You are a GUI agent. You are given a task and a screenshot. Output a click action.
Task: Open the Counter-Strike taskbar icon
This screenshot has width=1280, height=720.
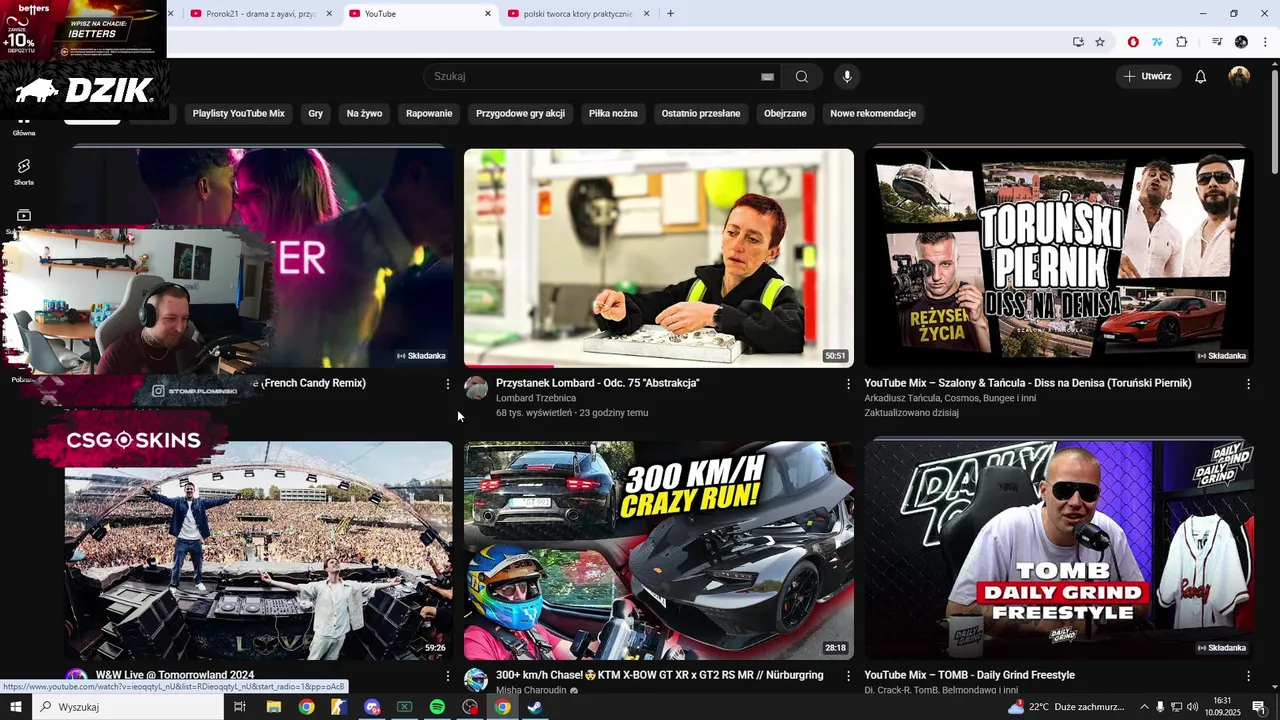(x=338, y=707)
